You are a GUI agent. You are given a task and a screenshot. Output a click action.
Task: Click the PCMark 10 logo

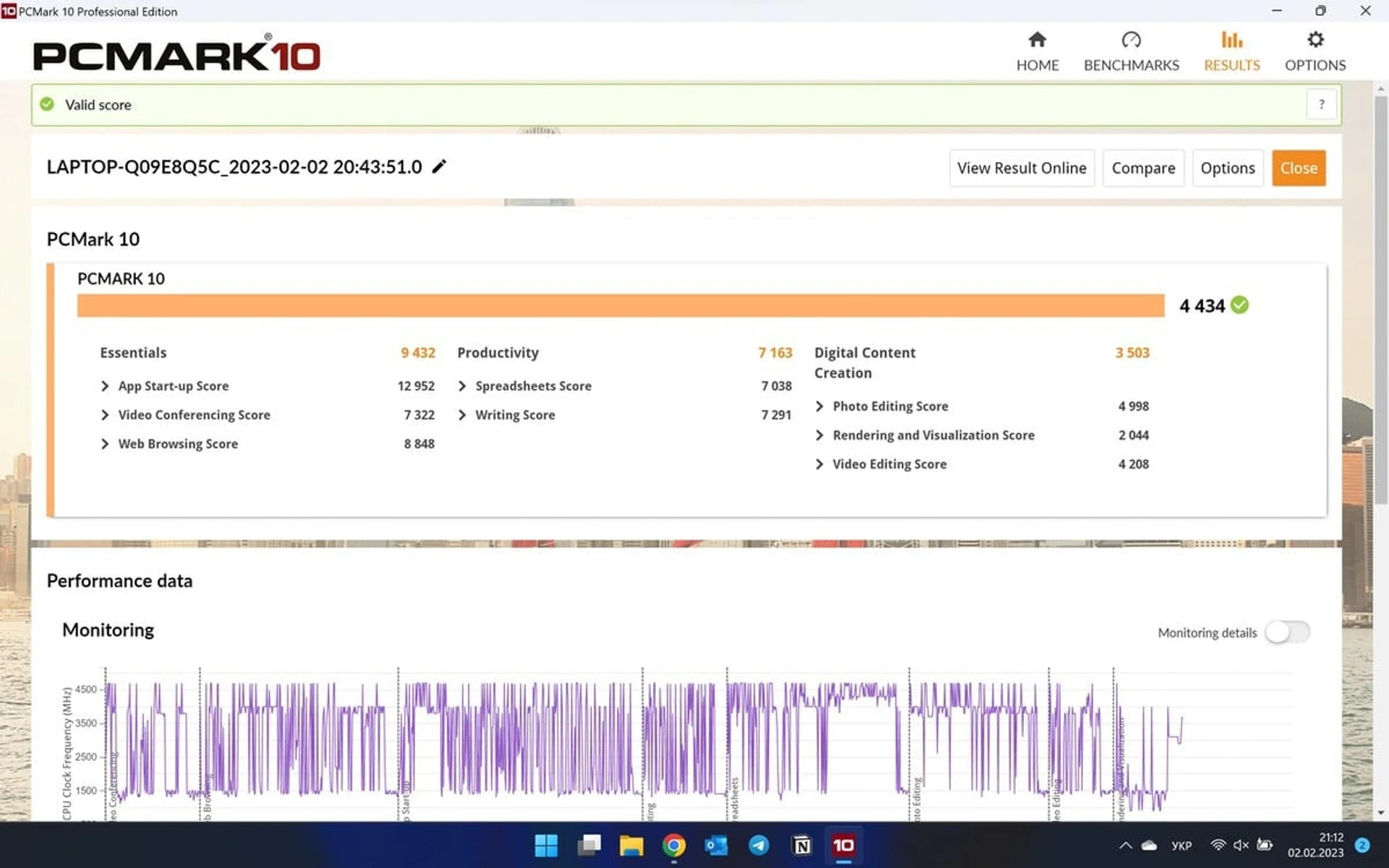point(177,53)
